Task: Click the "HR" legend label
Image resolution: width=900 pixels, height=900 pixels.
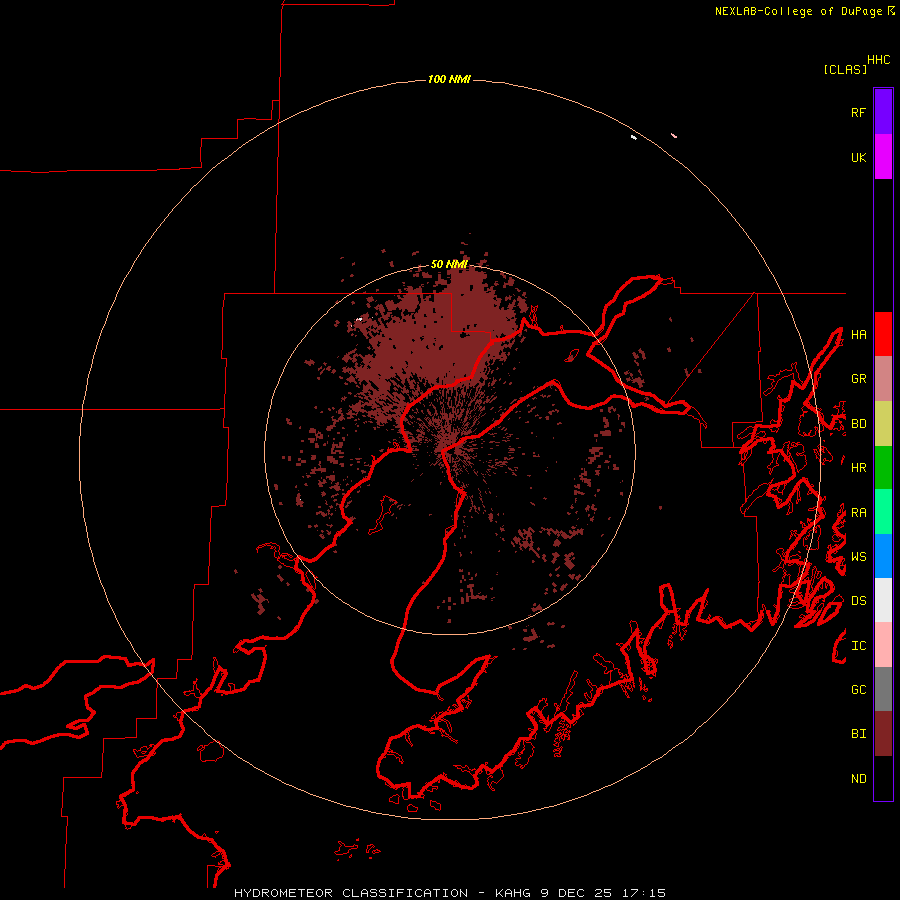Action: (x=859, y=468)
